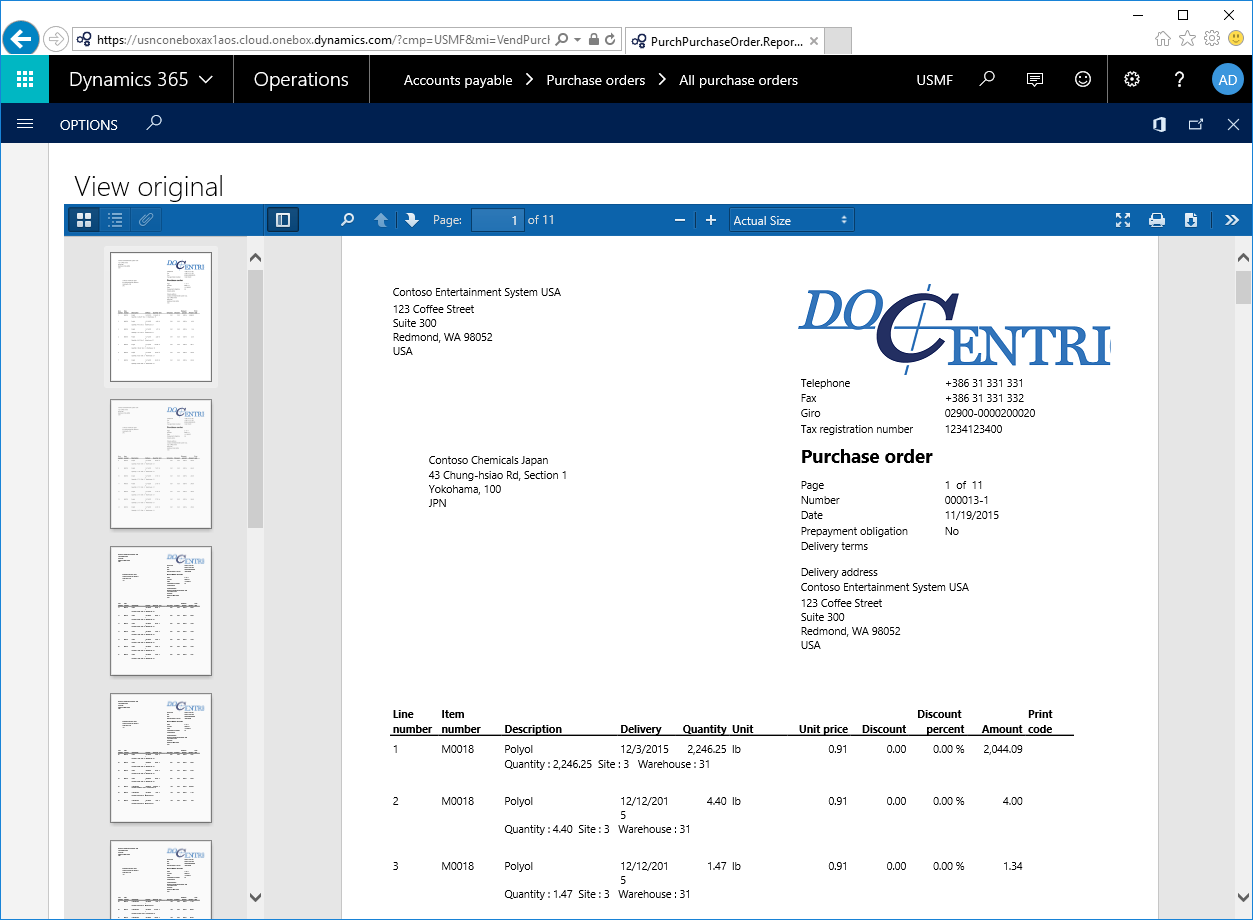This screenshot has height=920, width=1253.
Task: Expand the viewer tools double-chevron menu
Action: point(1231,220)
